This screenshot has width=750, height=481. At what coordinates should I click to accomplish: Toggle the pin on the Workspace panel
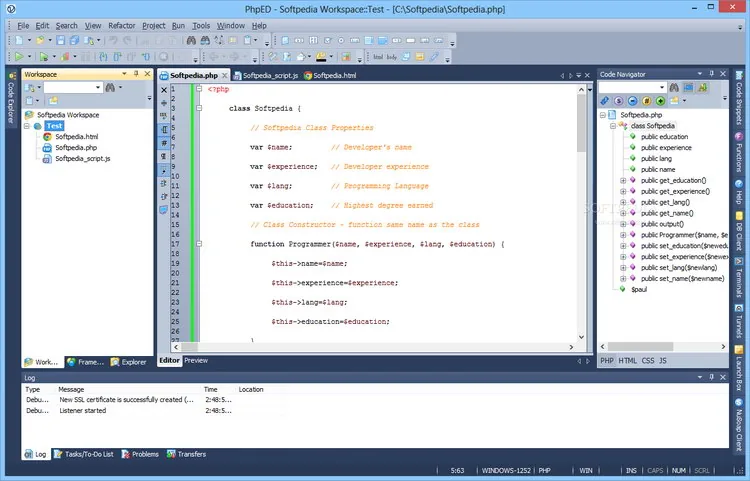coord(136,74)
